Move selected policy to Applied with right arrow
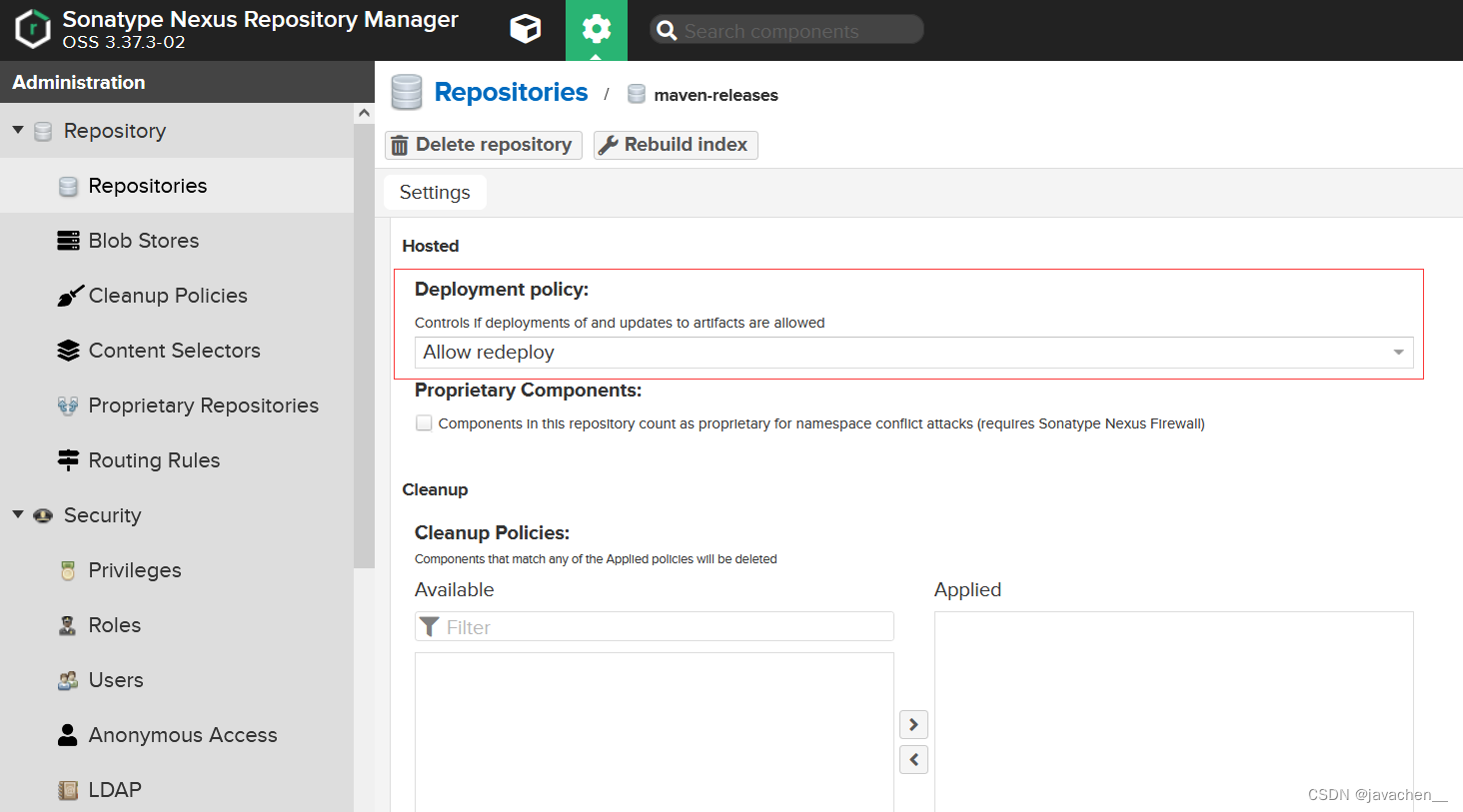The width and height of the screenshot is (1463, 812). pyautogui.click(x=913, y=724)
